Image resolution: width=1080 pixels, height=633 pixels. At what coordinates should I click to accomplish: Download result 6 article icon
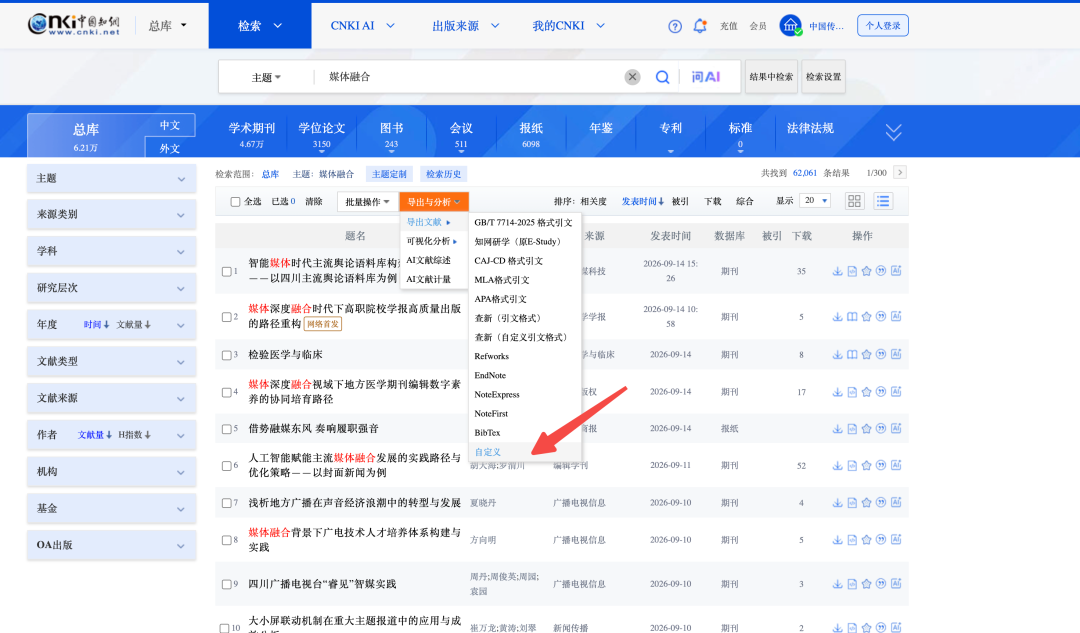pyautogui.click(x=838, y=466)
